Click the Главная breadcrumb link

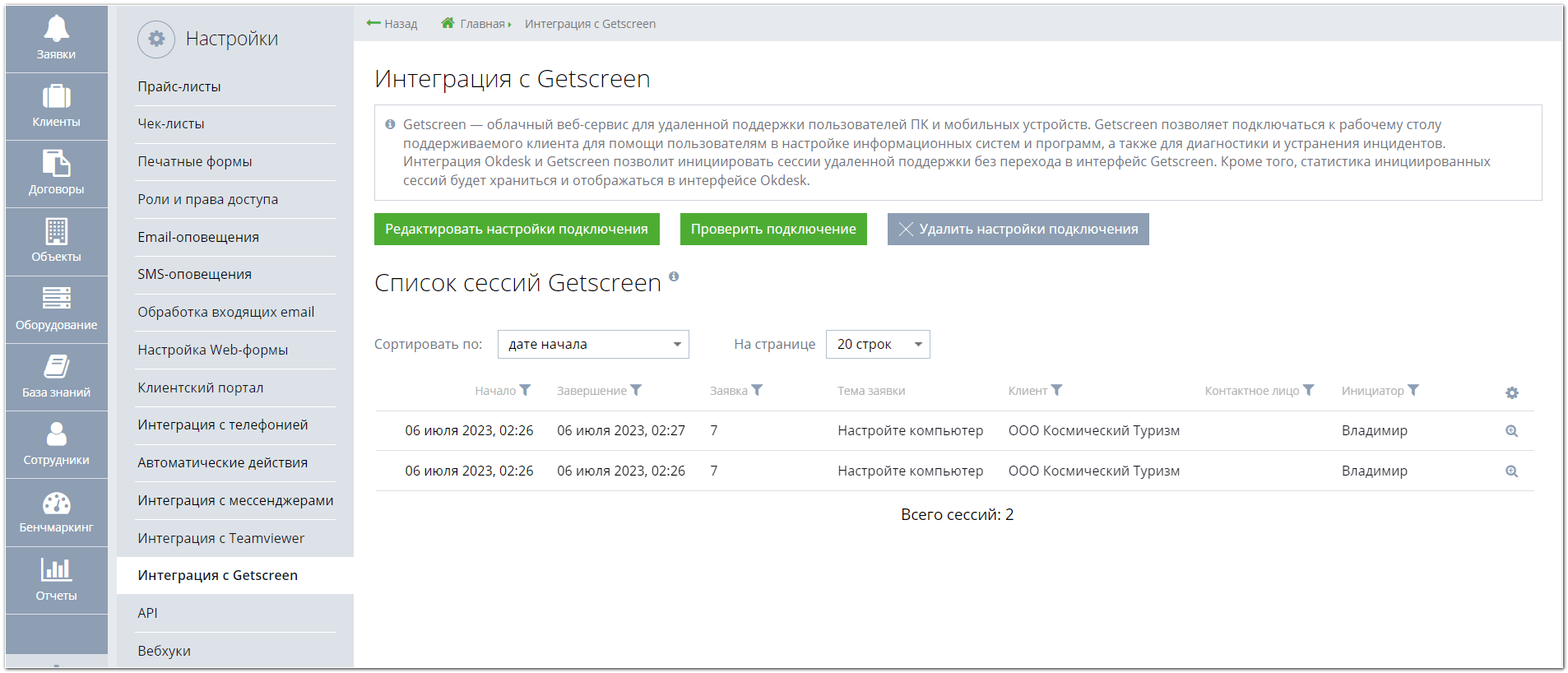[x=482, y=24]
